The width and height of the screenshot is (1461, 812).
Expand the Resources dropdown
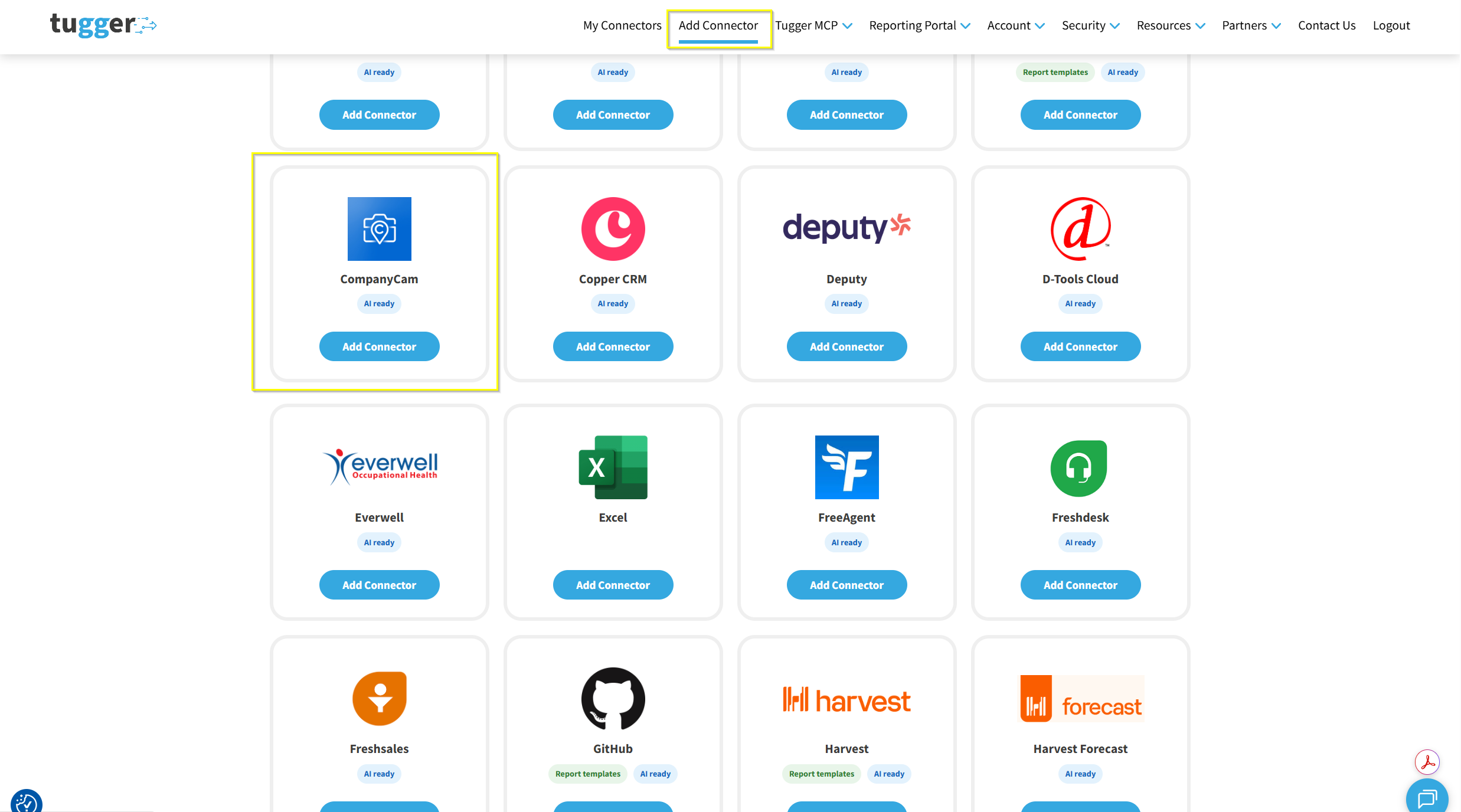[x=1171, y=25]
